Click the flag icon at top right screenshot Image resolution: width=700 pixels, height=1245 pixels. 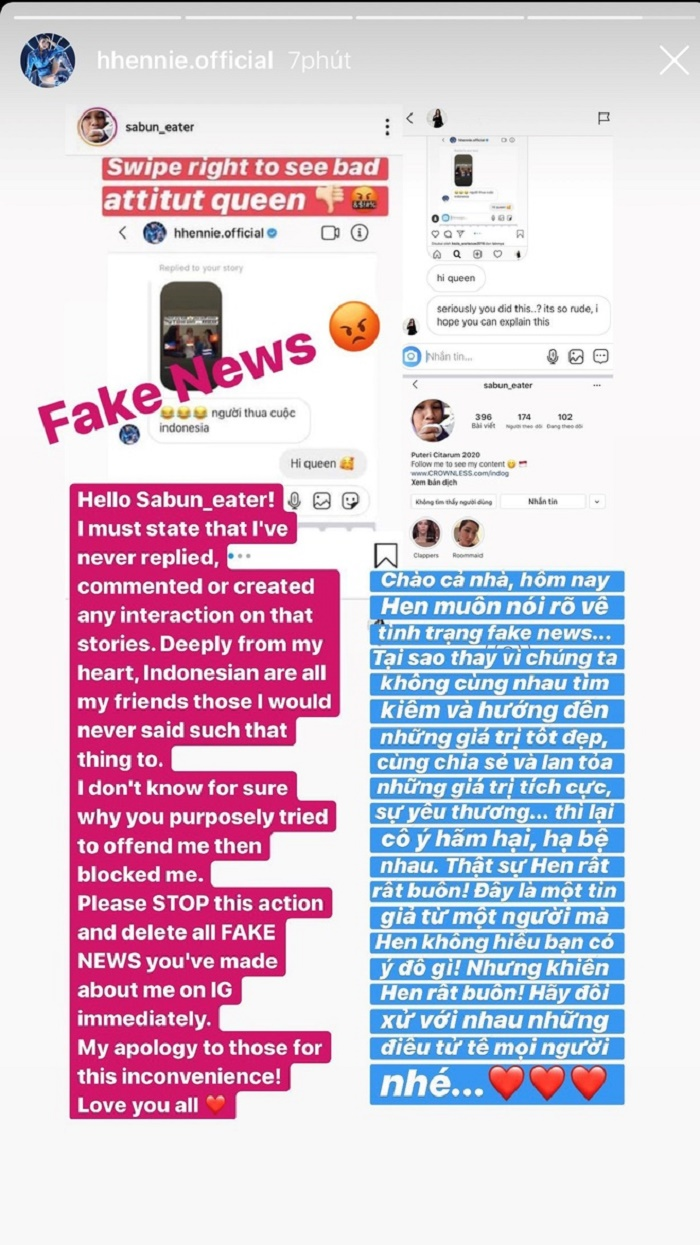(604, 118)
